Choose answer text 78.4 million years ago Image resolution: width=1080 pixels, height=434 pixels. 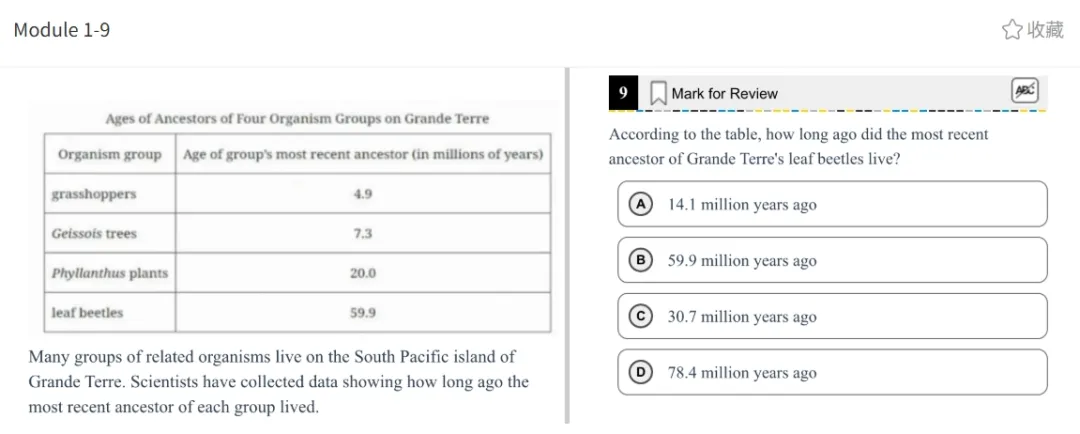pyautogui.click(x=742, y=373)
